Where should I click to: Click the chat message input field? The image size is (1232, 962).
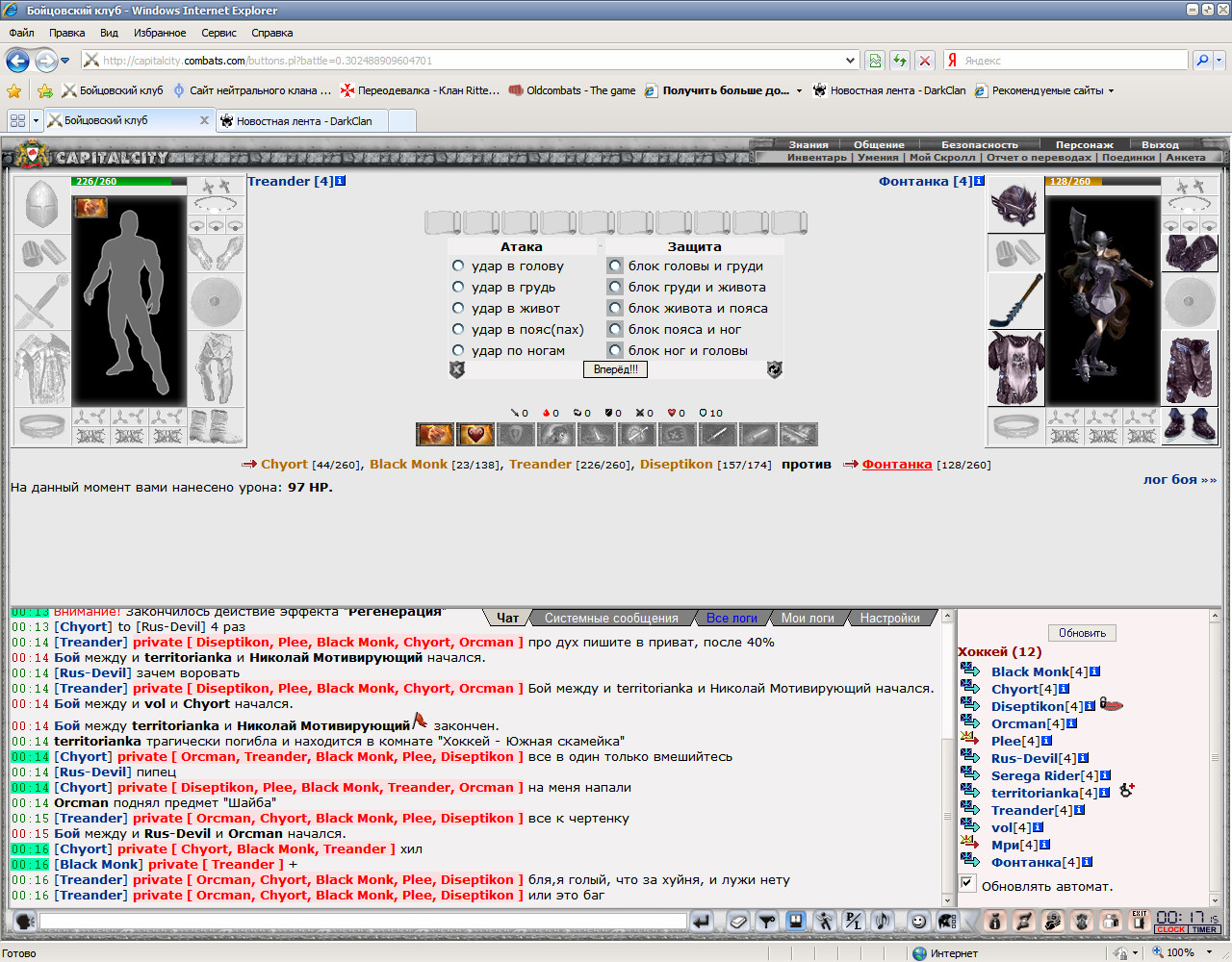(363, 922)
